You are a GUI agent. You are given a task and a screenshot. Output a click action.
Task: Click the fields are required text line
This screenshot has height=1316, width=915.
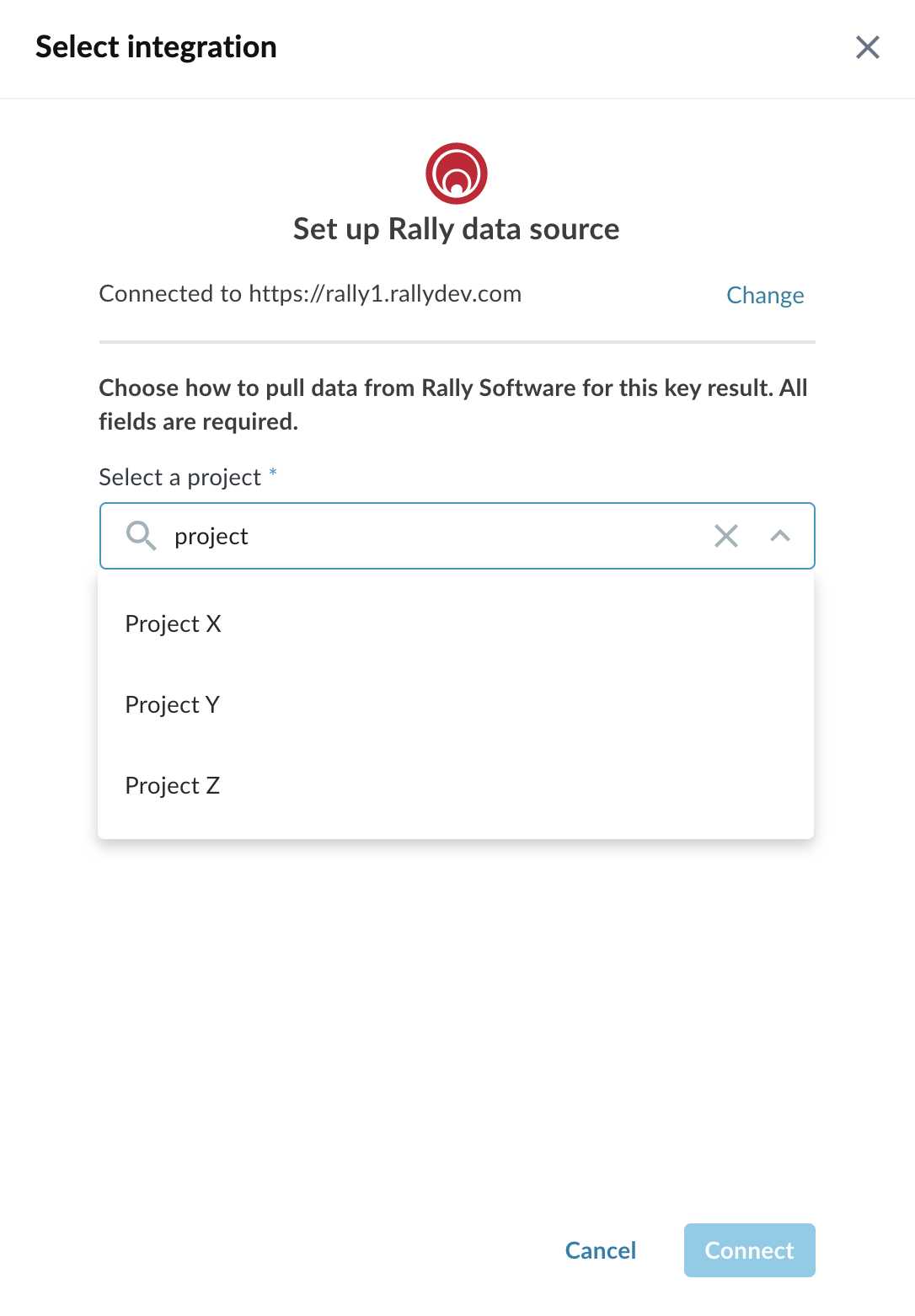tap(199, 421)
